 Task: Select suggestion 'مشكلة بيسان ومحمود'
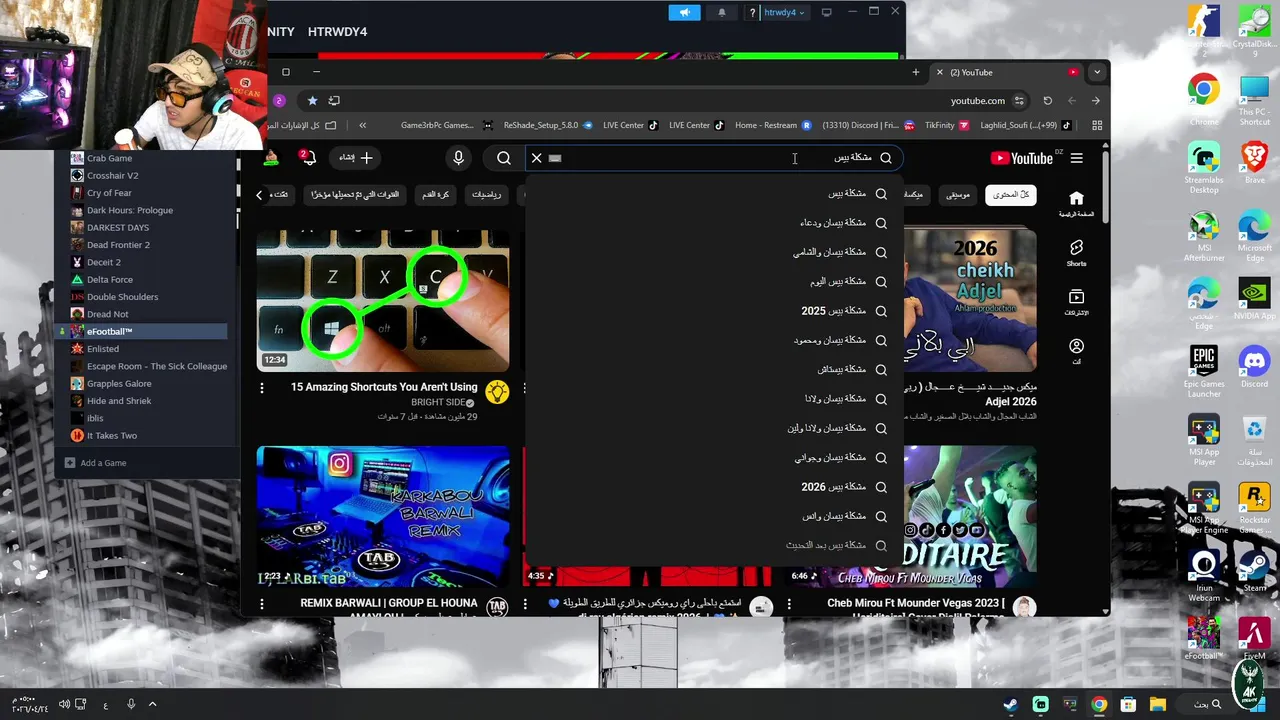point(714,340)
